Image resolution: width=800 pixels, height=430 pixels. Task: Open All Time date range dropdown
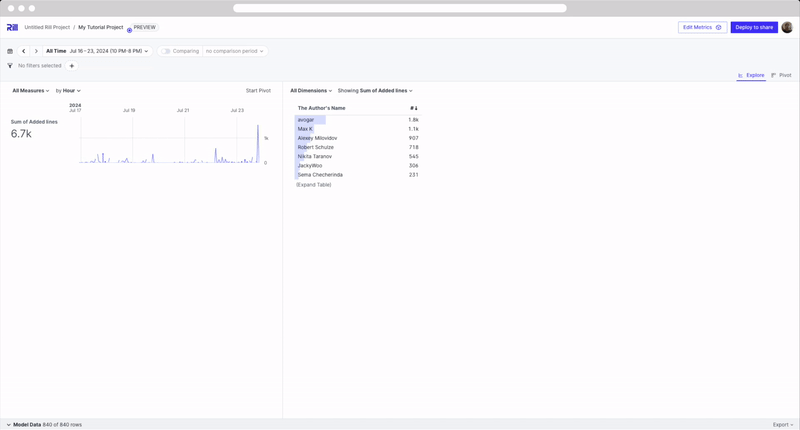coord(97,52)
